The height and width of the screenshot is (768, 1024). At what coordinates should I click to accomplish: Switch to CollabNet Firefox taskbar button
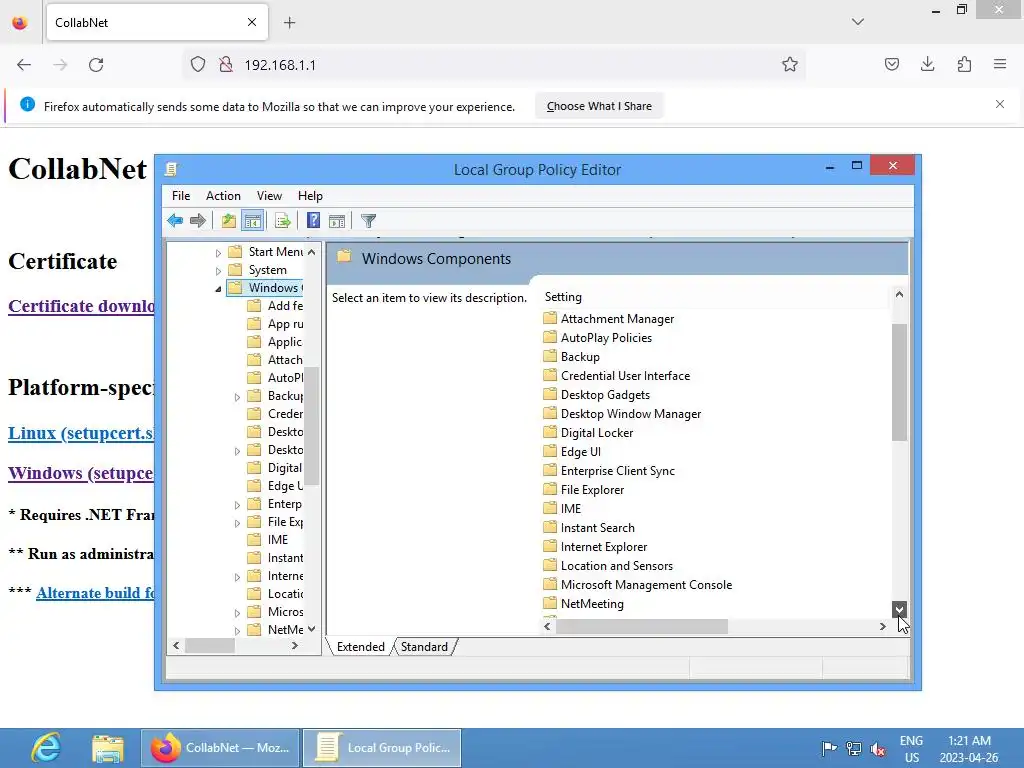(220, 748)
